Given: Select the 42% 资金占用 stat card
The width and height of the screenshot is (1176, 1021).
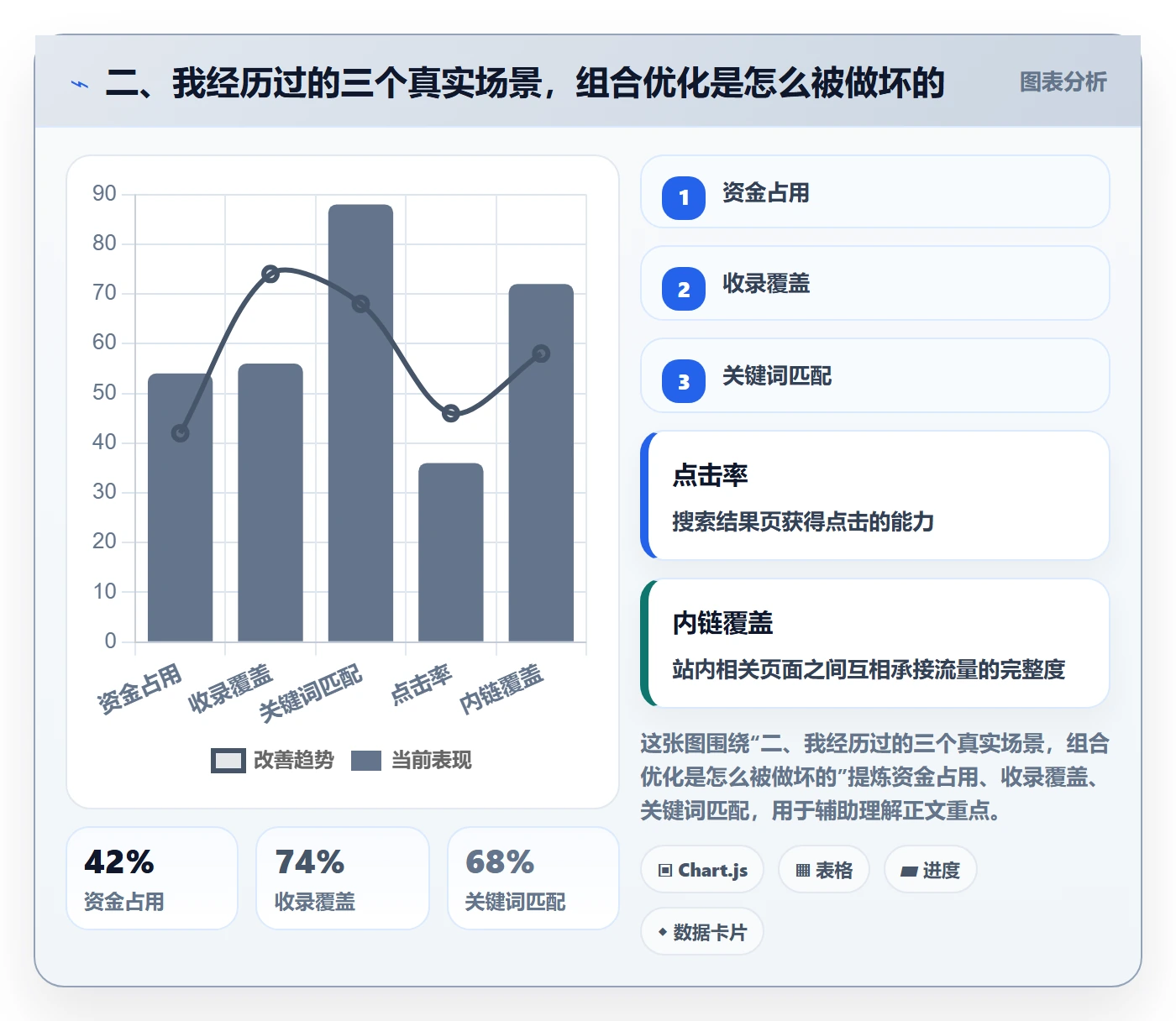Looking at the screenshot, I should point(152,878).
